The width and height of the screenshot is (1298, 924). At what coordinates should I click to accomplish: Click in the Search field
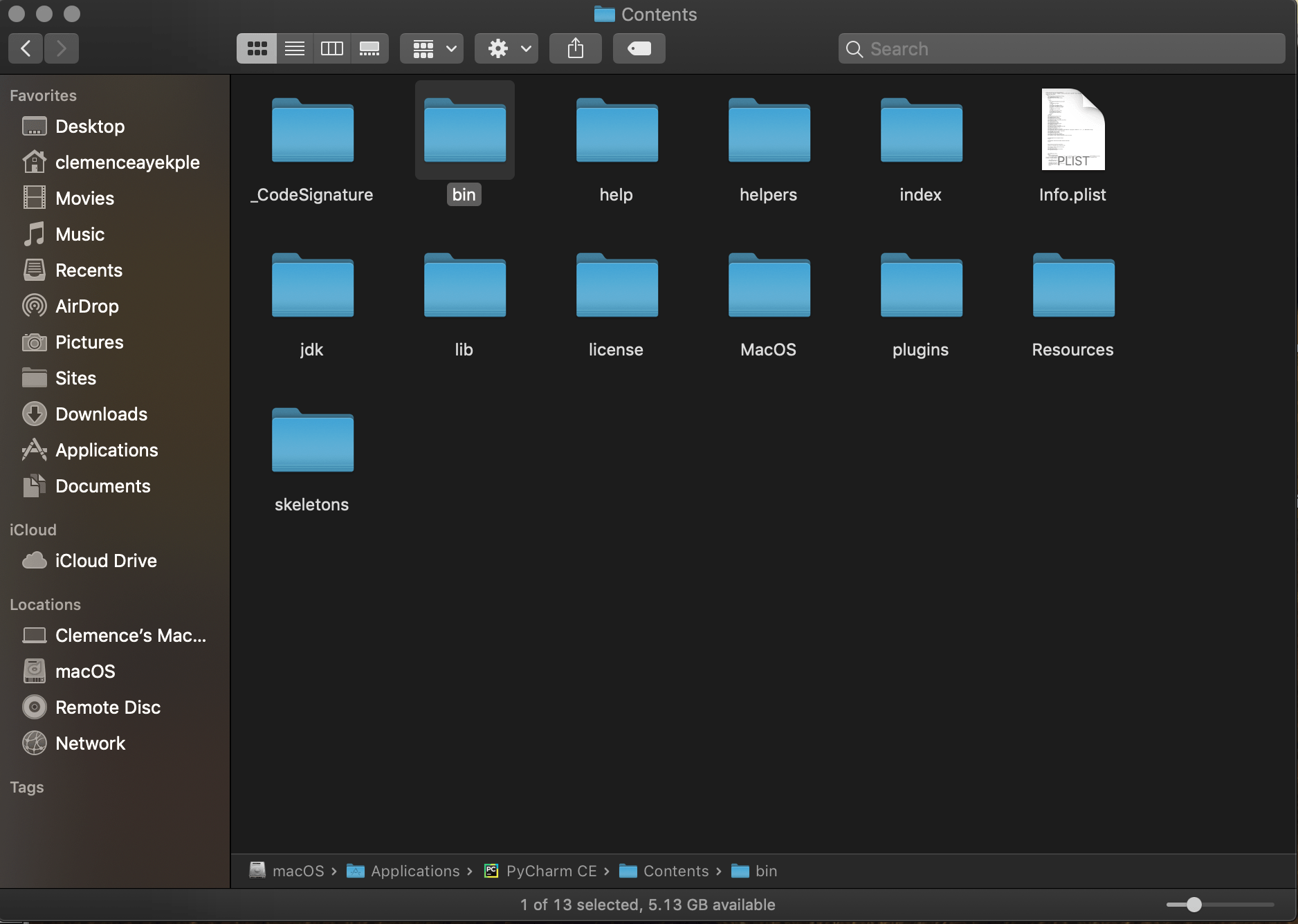tap(1061, 48)
